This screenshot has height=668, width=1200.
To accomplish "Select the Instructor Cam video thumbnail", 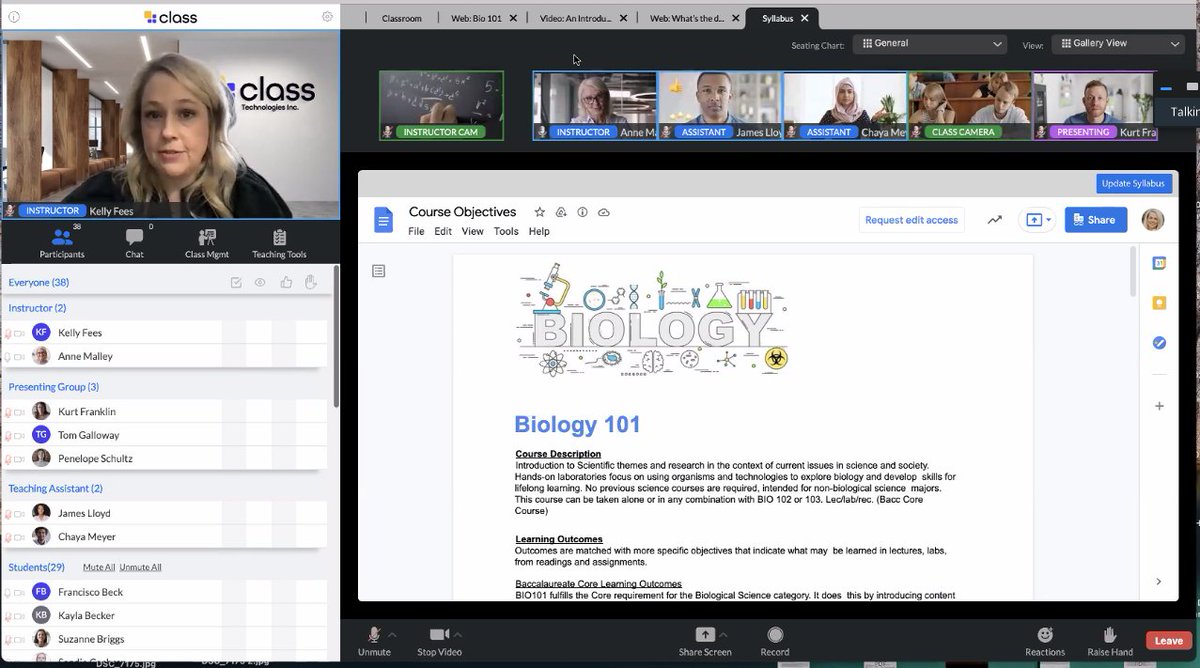I will click(441, 105).
